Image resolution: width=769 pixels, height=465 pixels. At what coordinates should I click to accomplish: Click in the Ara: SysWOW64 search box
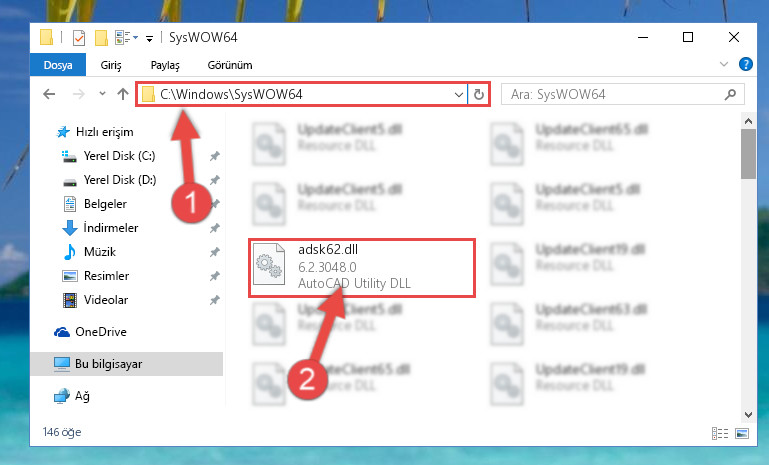click(x=614, y=94)
